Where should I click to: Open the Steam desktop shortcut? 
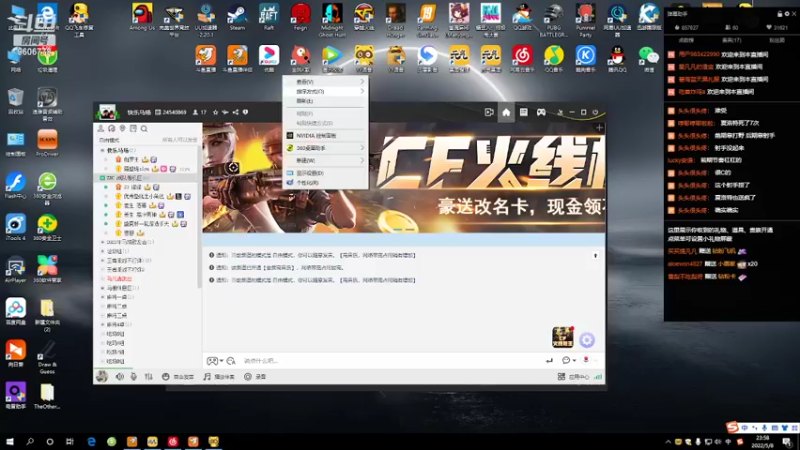237,18
